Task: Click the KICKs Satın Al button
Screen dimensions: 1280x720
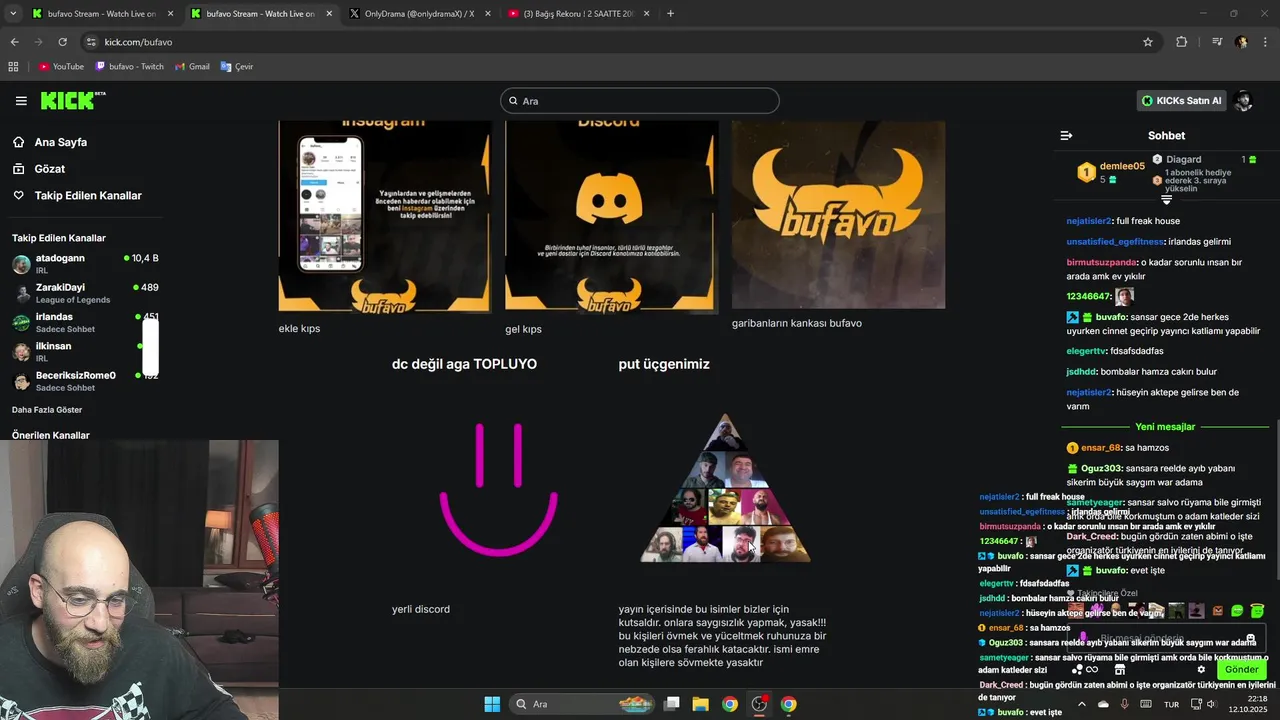Action: [x=1182, y=101]
